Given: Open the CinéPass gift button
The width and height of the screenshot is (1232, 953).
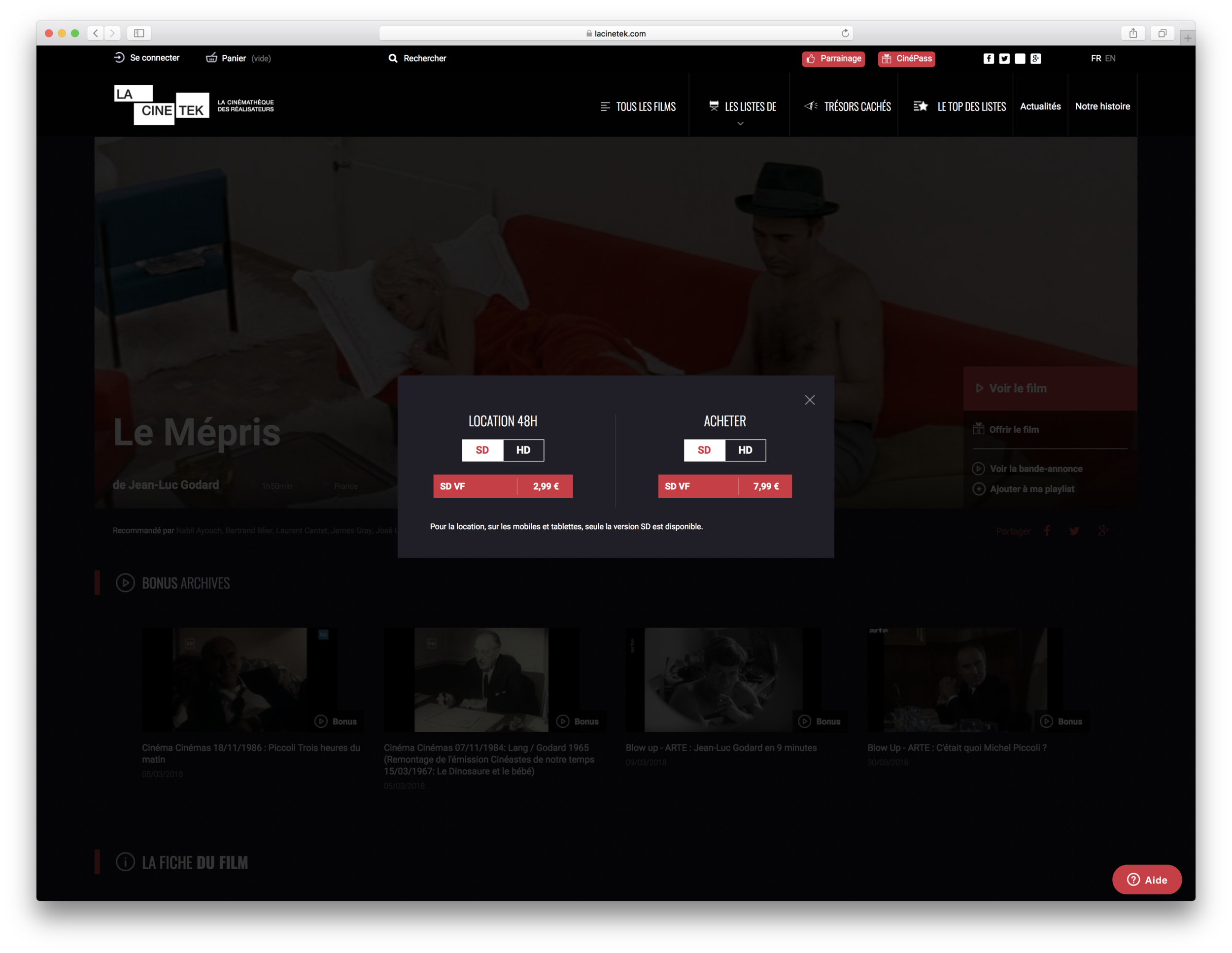Looking at the screenshot, I should 906,59.
